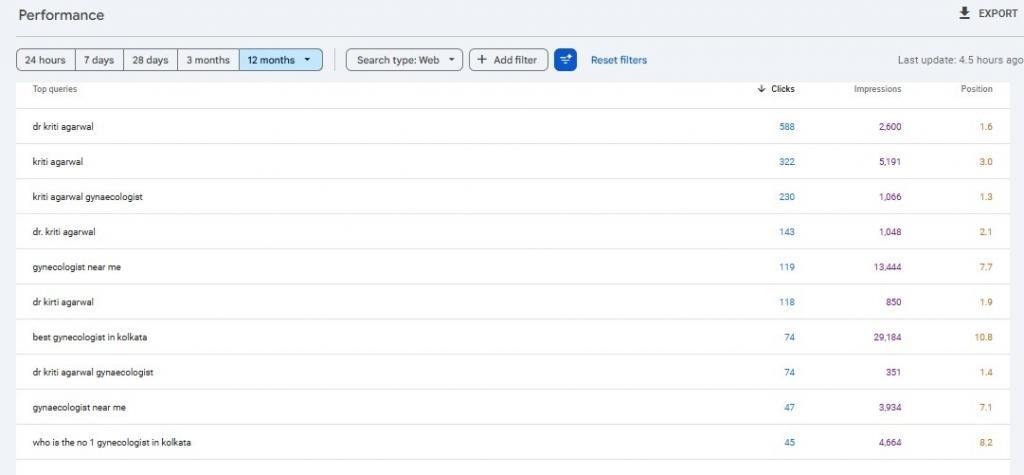Click the 45 clicks value
This screenshot has height=475, width=1024.
tap(790, 443)
